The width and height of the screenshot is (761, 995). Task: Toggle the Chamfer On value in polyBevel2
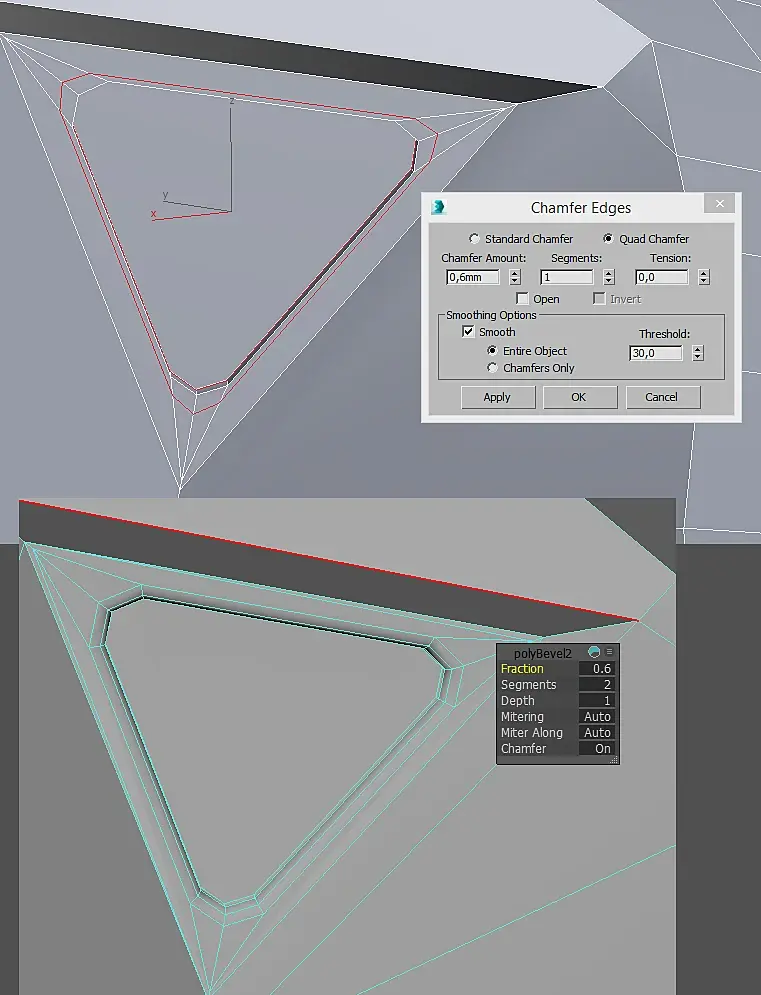tap(597, 749)
